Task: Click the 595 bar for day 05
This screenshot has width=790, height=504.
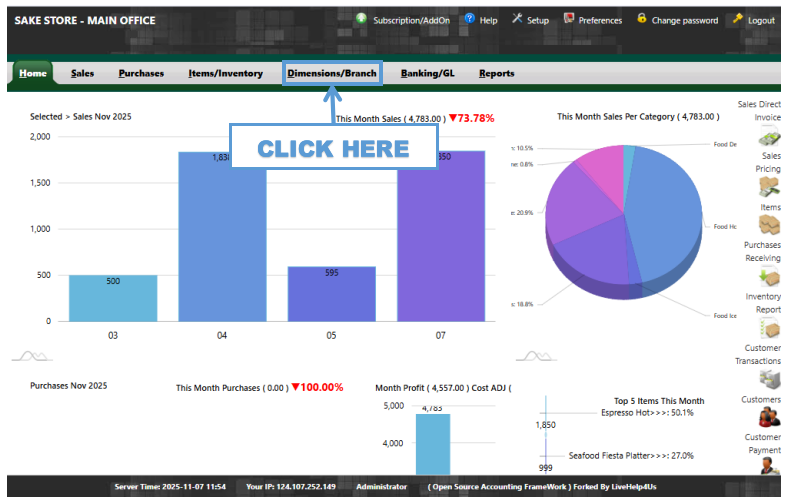Action: click(331, 293)
